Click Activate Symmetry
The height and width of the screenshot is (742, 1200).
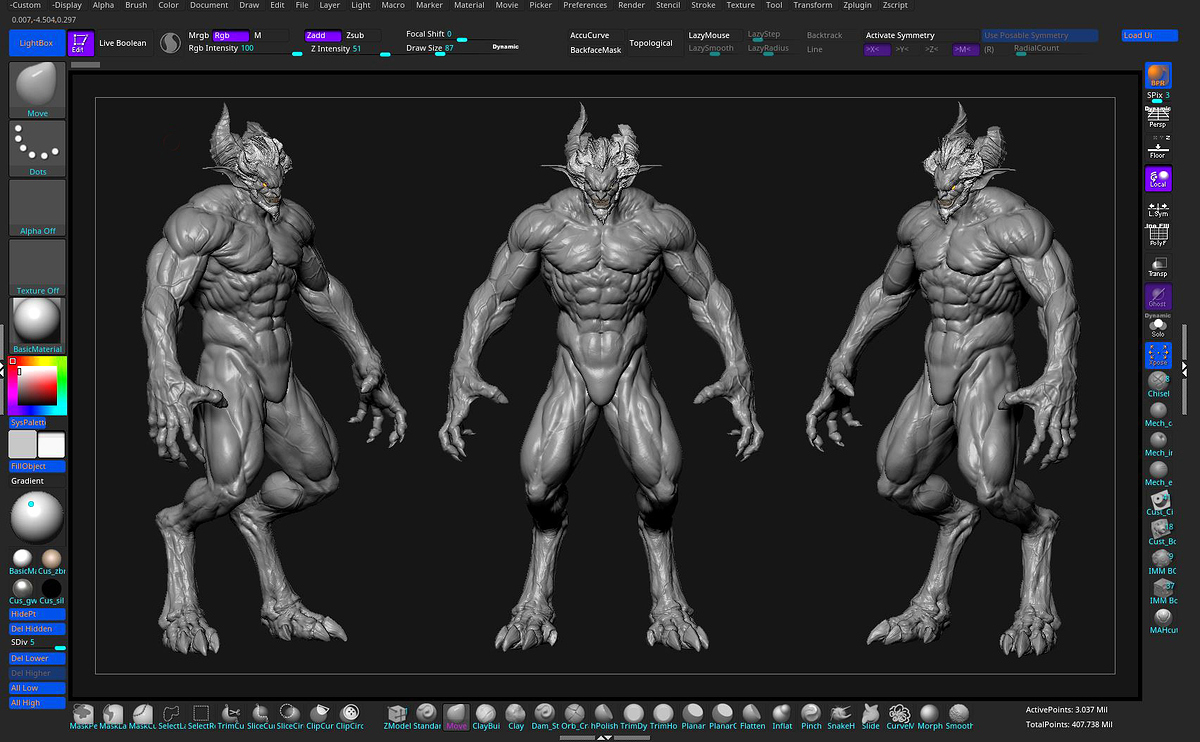click(x=920, y=35)
